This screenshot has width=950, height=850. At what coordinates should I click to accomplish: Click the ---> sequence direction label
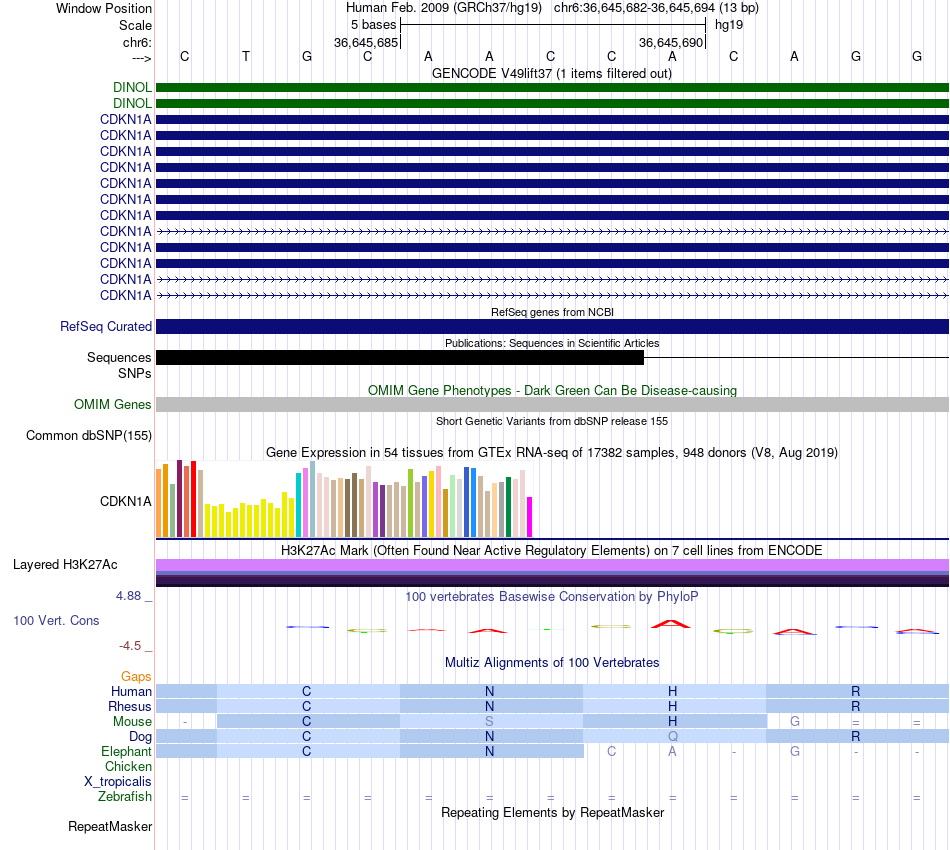pyautogui.click(x=141, y=58)
